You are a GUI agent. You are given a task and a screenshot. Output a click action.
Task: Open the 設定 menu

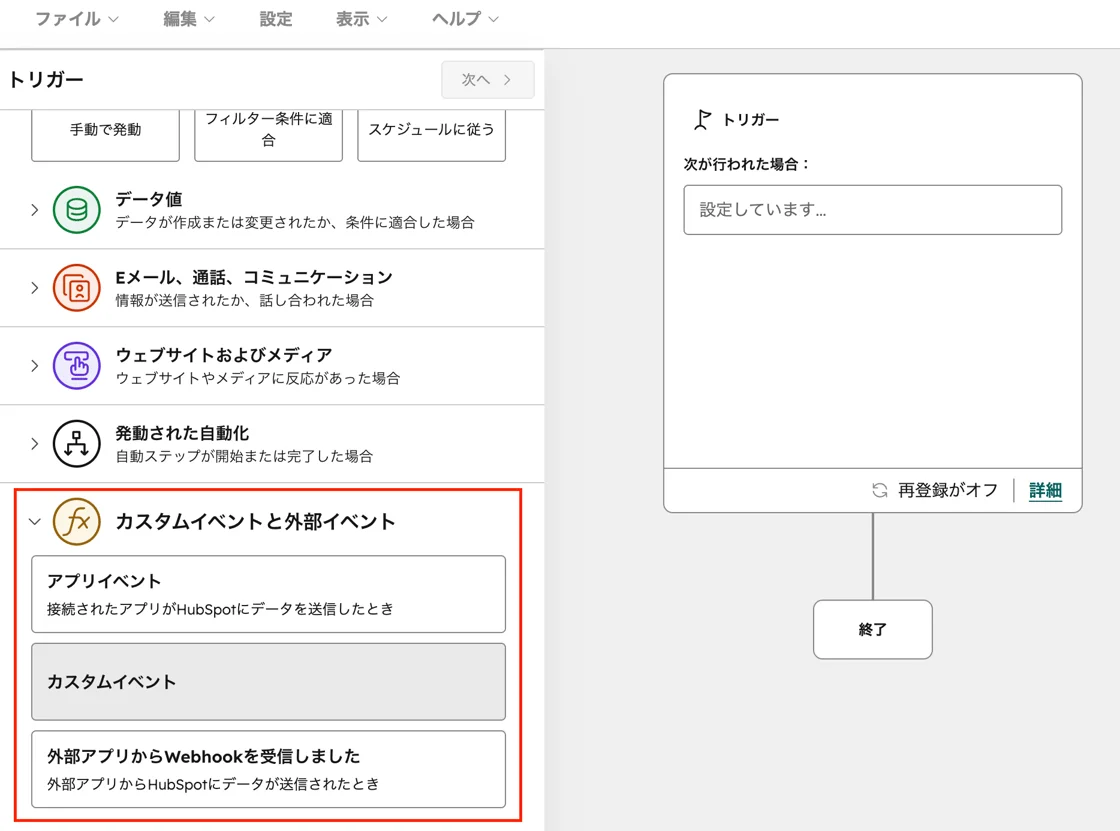pos(275,18)
